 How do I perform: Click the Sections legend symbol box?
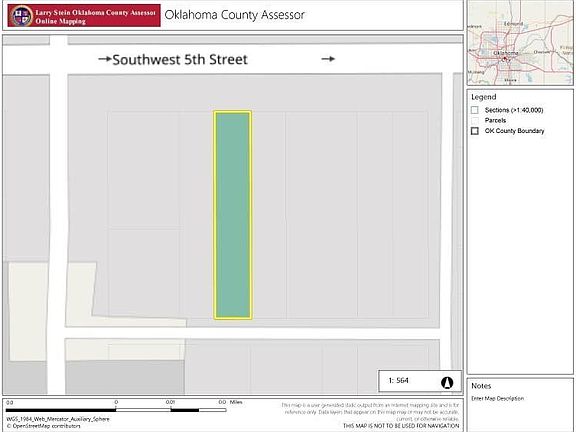(475, 110)
